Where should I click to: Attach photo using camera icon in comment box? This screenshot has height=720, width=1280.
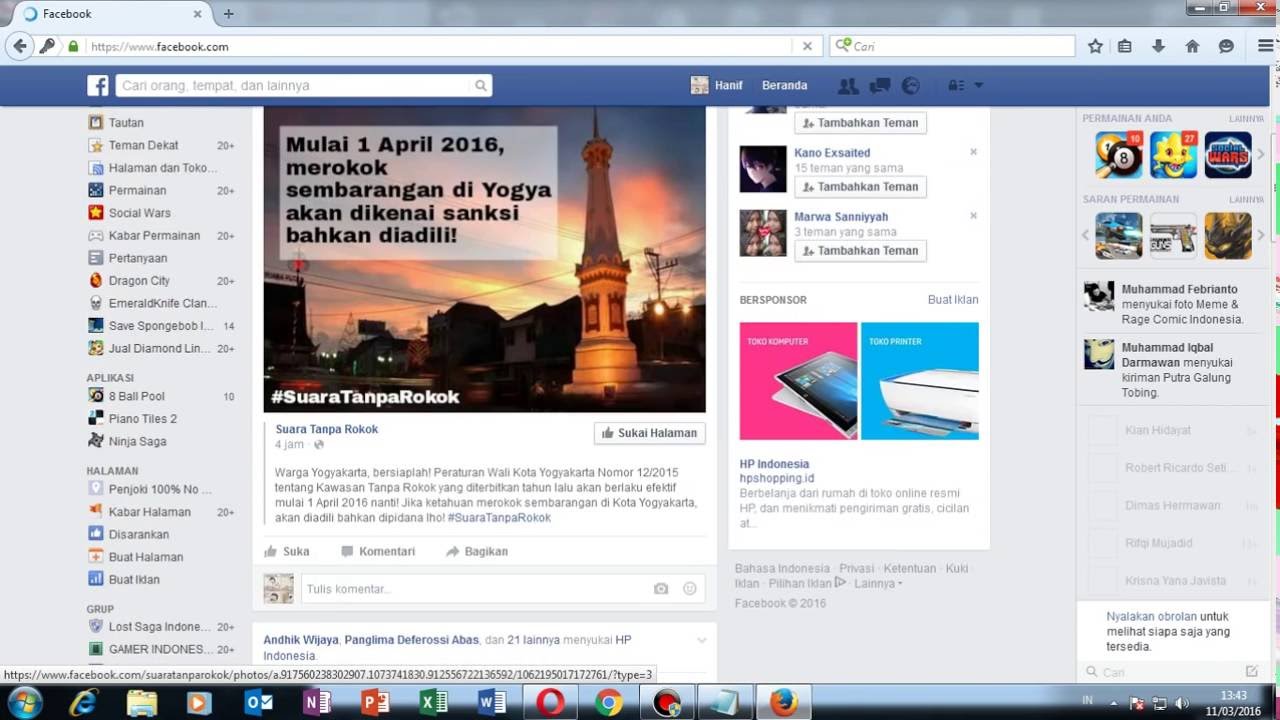[x=661, y=589]
